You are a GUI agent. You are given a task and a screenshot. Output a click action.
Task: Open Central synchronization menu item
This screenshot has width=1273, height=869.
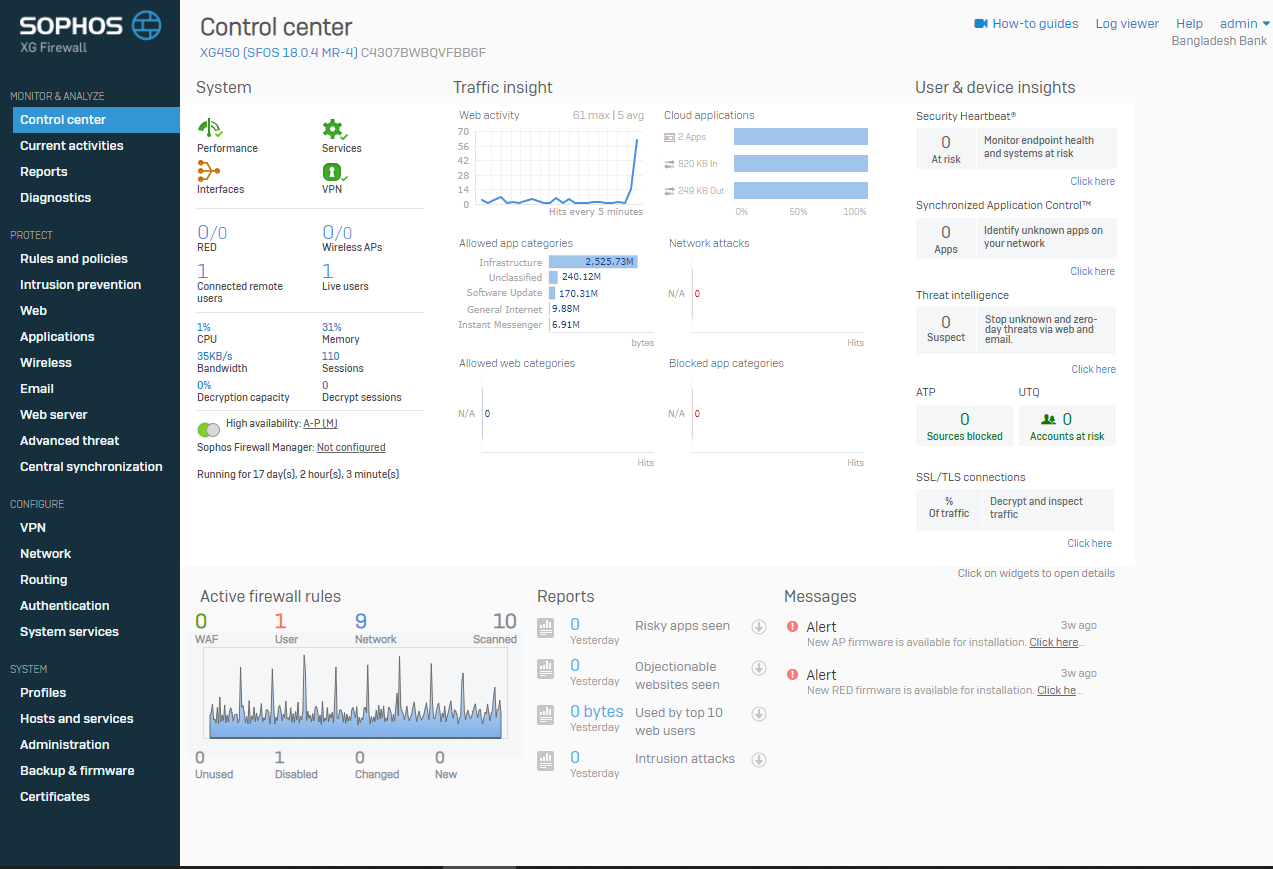(91, 467)
